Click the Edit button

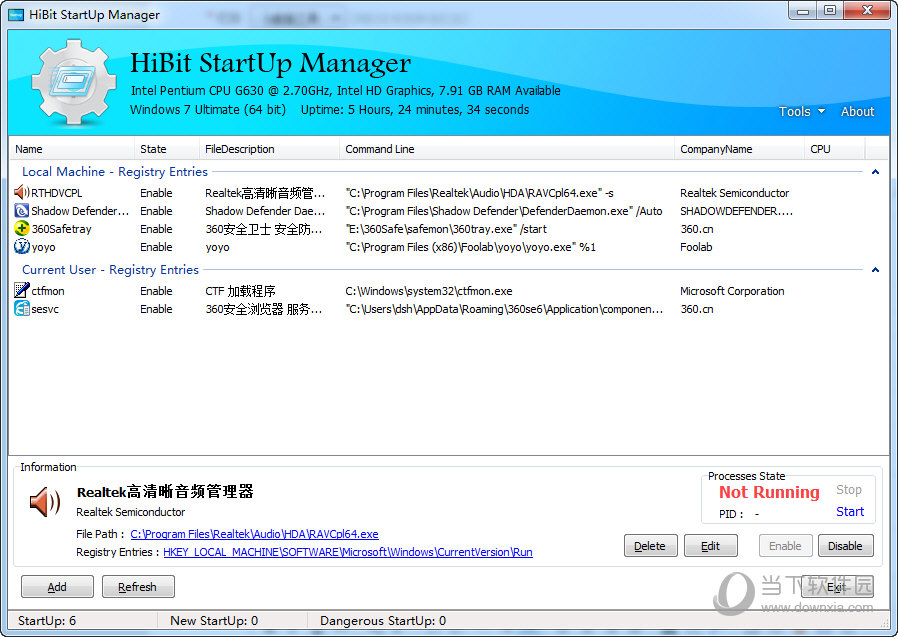click(711, 546)
